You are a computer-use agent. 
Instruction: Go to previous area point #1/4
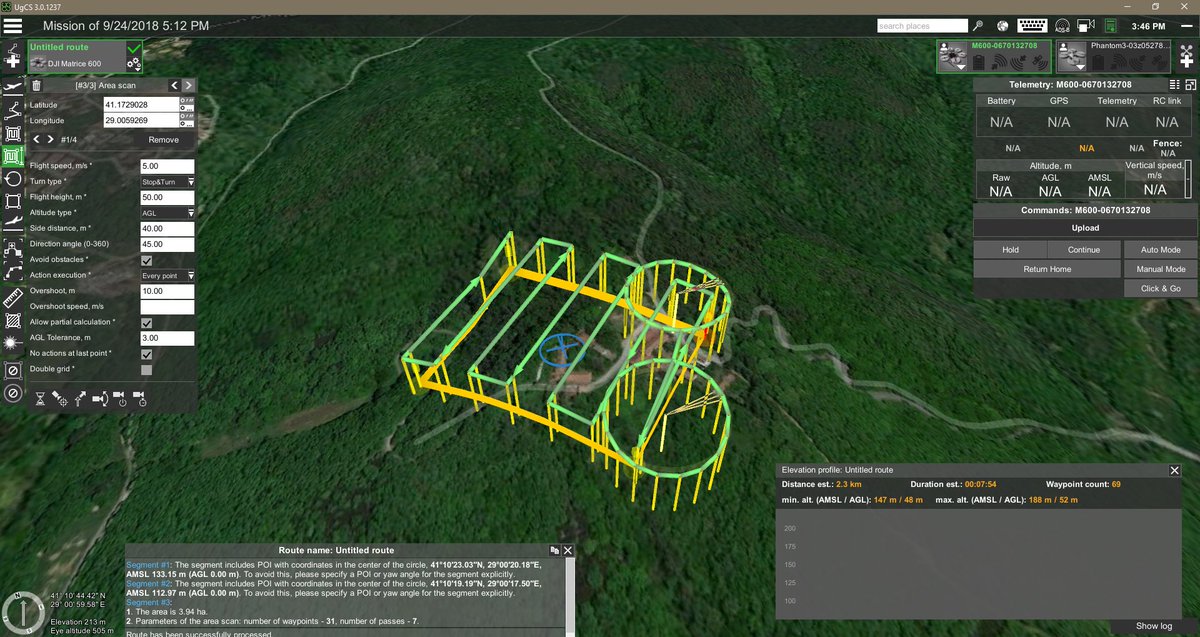tap(37, 140)
